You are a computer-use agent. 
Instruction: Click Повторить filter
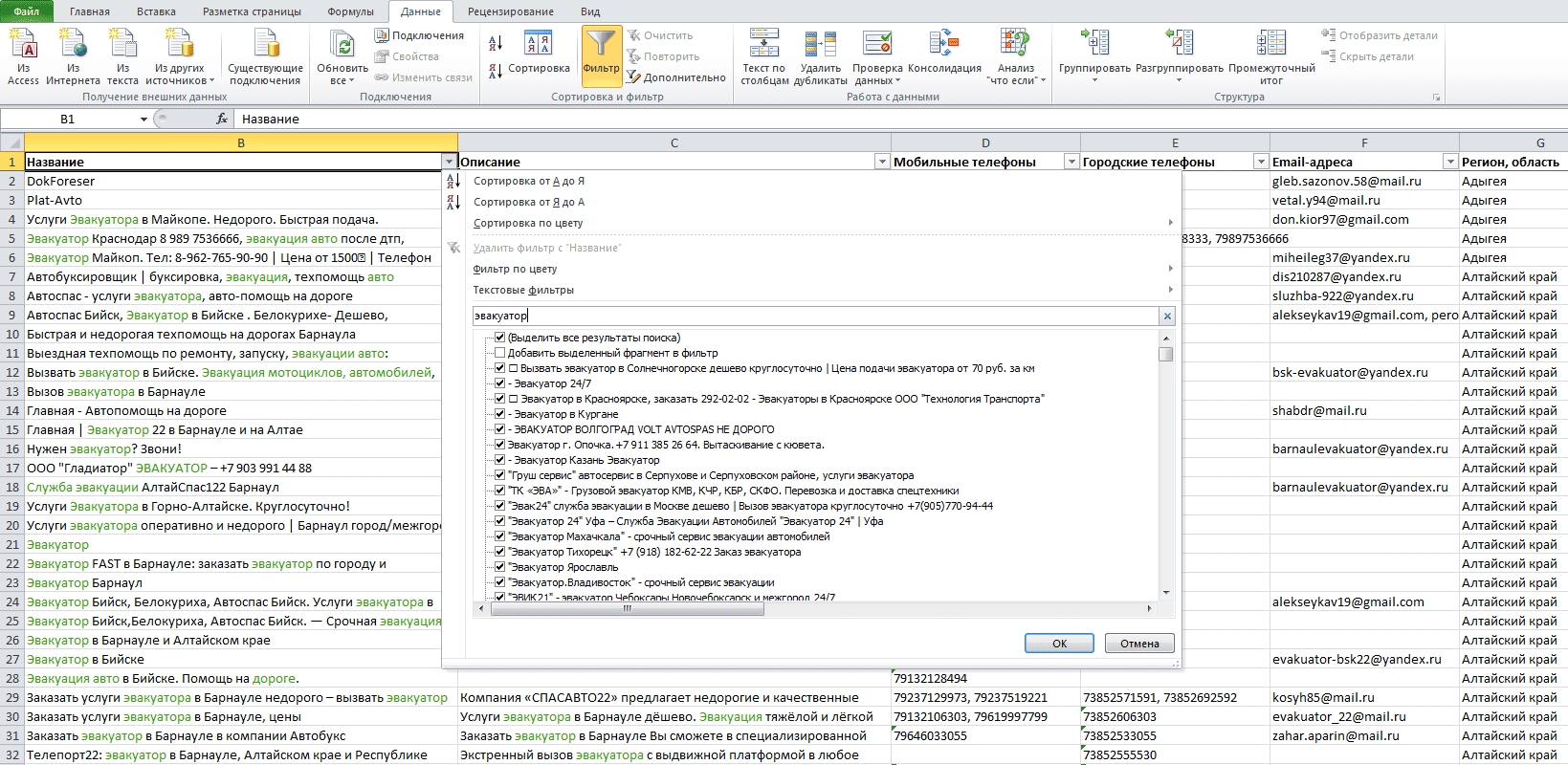click(x=663, y=56)
